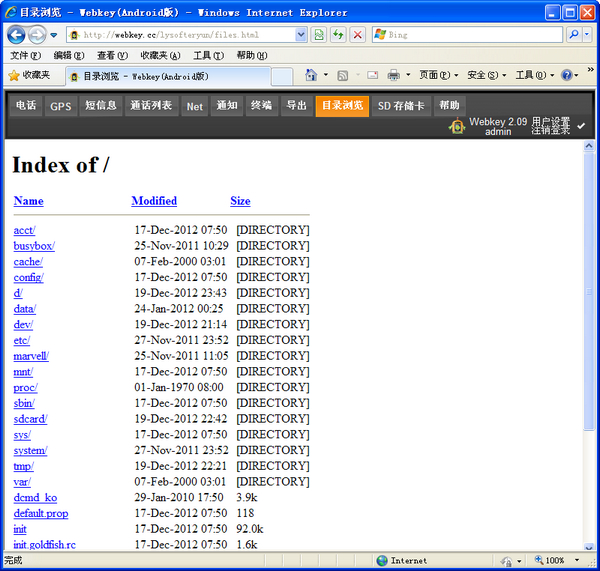The width and height of the screenshot is (600, 571).
Task: Click the 收藏夹 favorites star button
Action: click(x=29, y=75)
